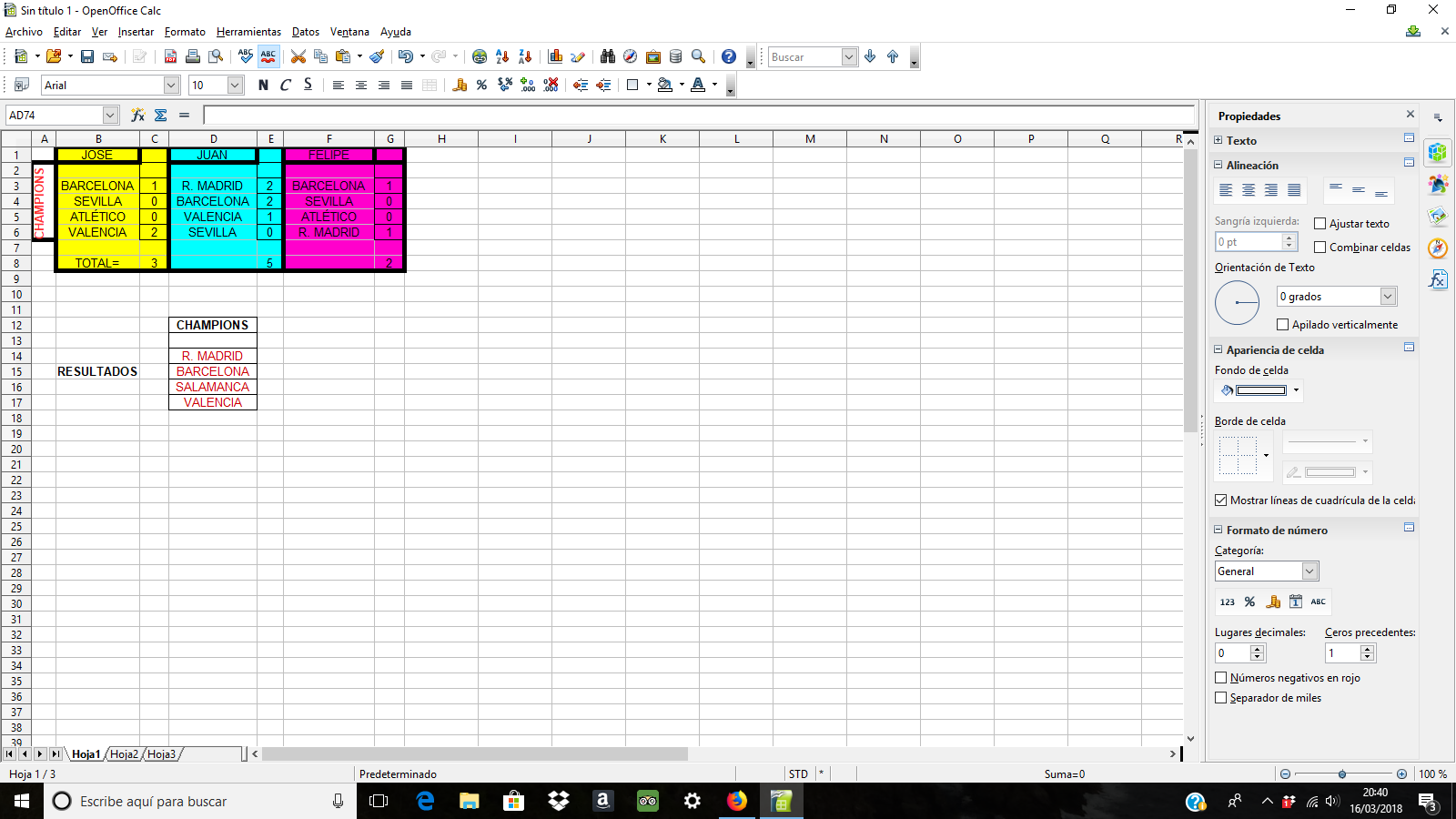Enable the Ajustar texto checkbox
This screenshot has height=819, width=1456.
click(x=1320, y=224)
